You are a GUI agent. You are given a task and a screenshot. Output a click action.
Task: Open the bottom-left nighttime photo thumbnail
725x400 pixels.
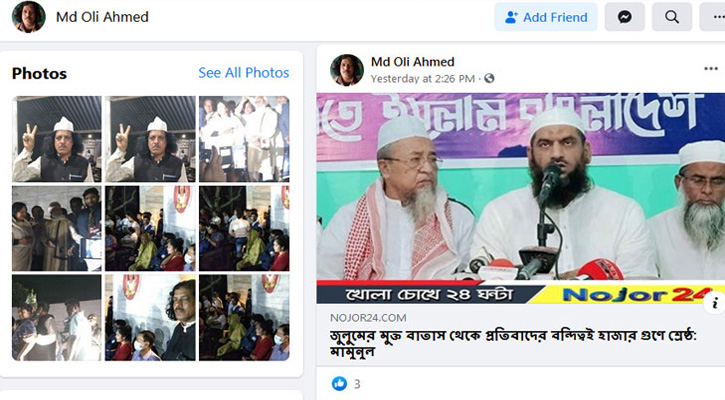pos(56,318)
